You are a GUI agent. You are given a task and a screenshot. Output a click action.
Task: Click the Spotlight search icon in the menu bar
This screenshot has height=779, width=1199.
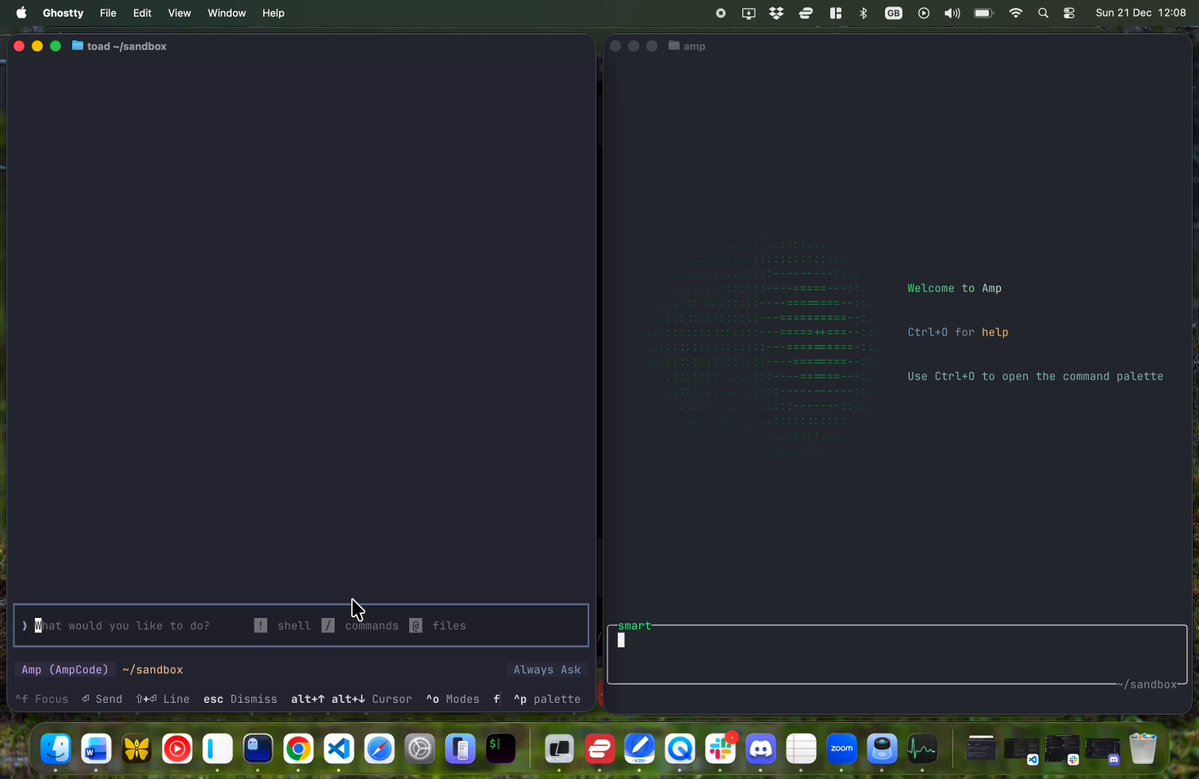[x=1043, y=13]
